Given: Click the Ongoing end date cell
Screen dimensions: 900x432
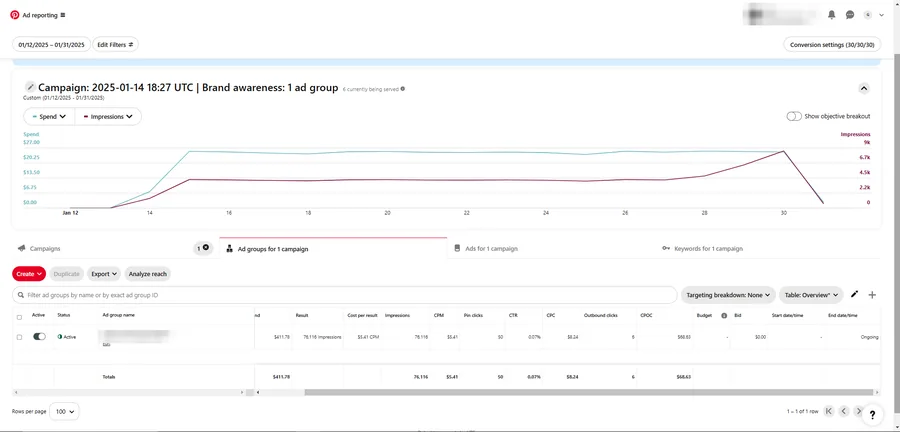Looking at the screenshot, I should coord(869,337).
